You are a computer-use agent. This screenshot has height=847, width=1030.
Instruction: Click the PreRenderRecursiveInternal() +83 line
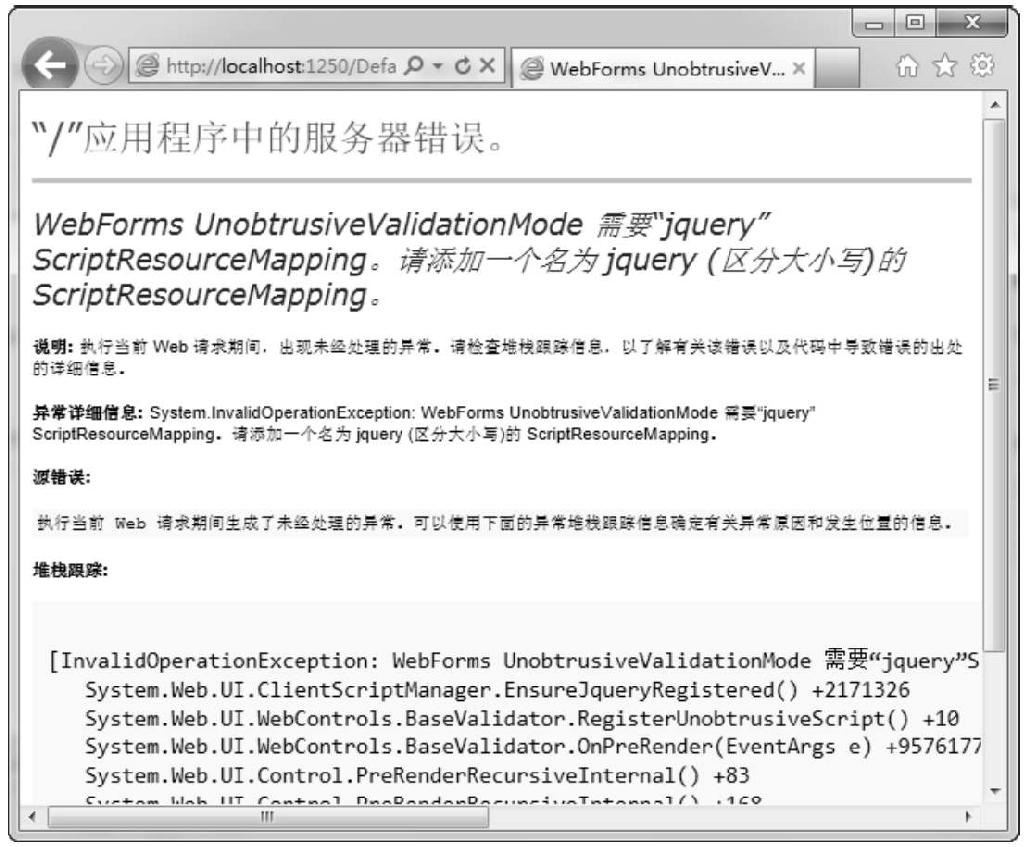click(x=417, y=775)
